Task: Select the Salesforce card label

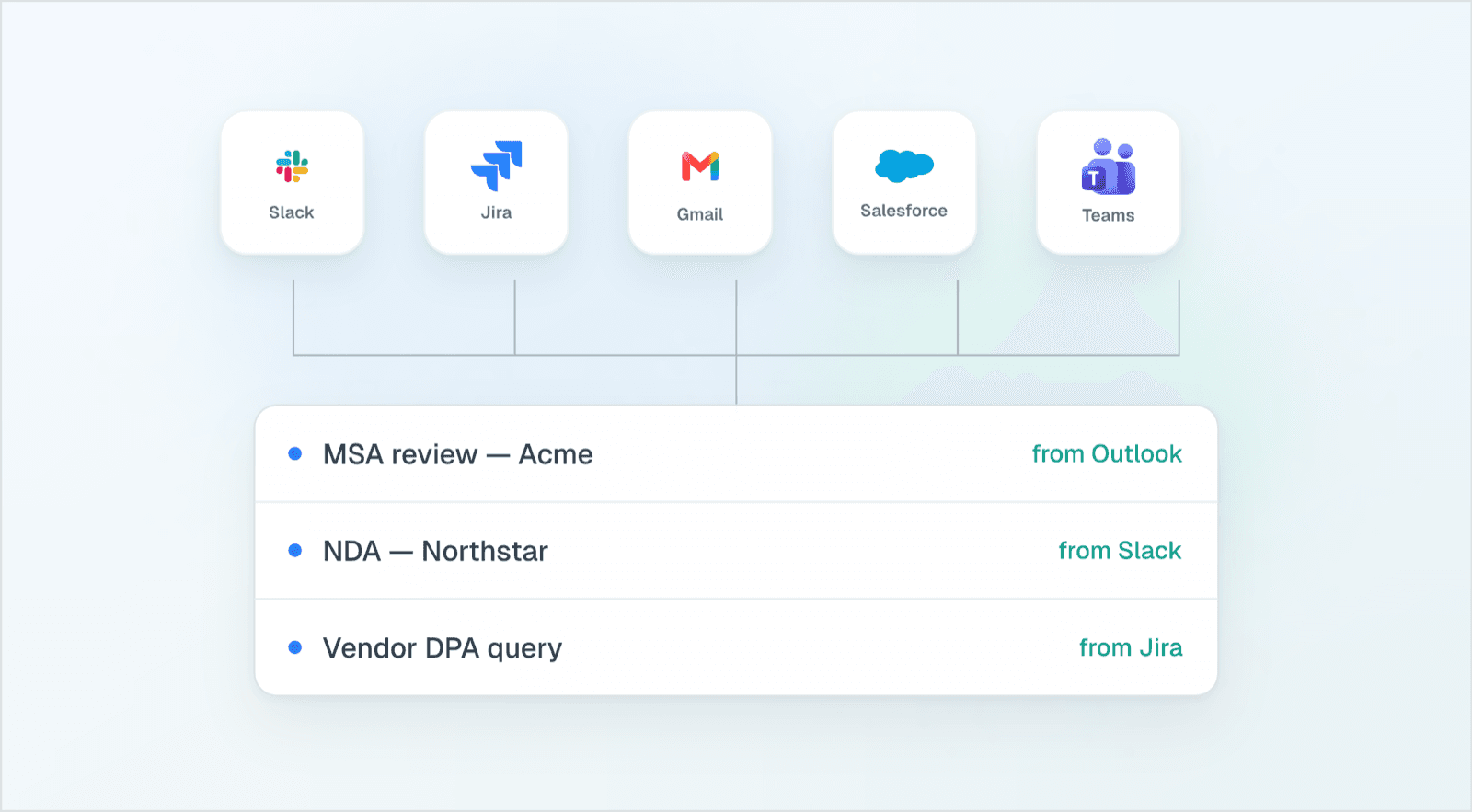Action: [904, 211]
